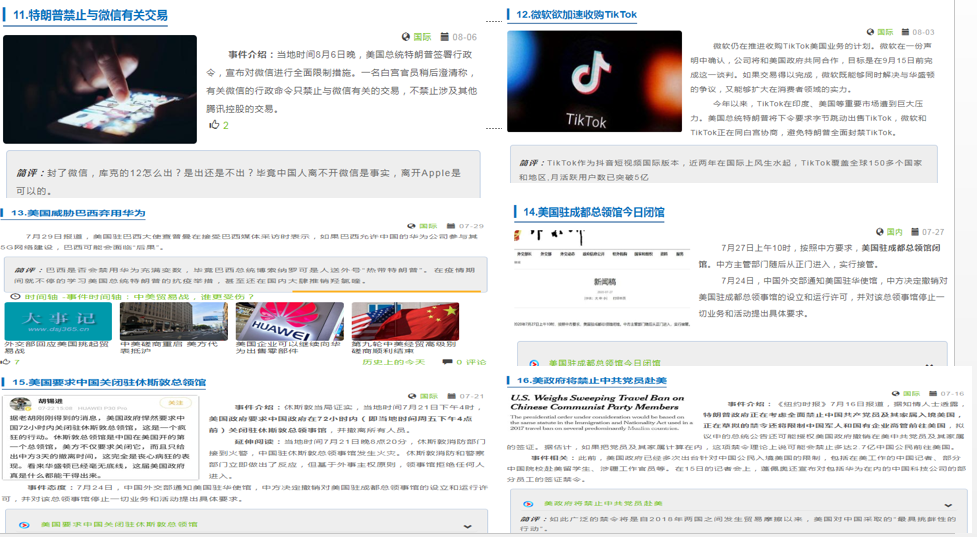This screenshot has height=537, width=977.
Task: Open 国际 category in article 11
Action: 422,37
